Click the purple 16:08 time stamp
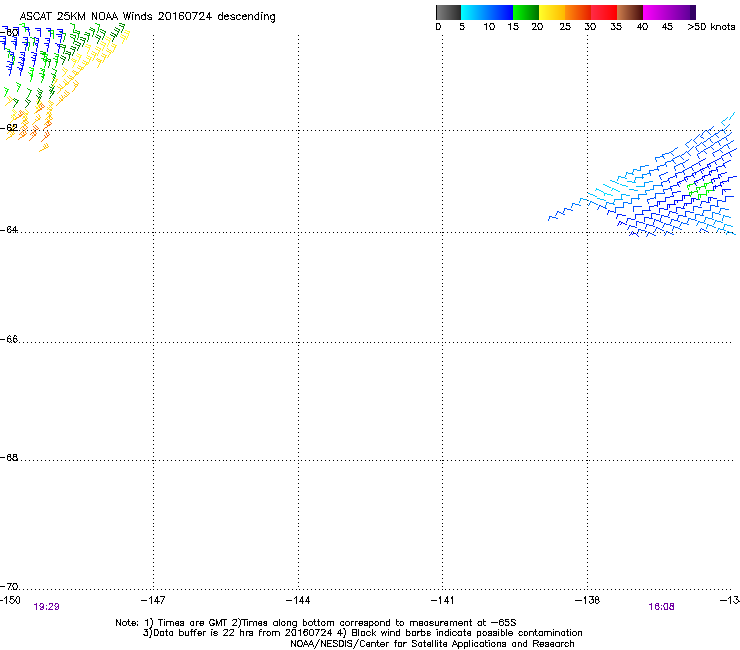 (x=661, y=607)
